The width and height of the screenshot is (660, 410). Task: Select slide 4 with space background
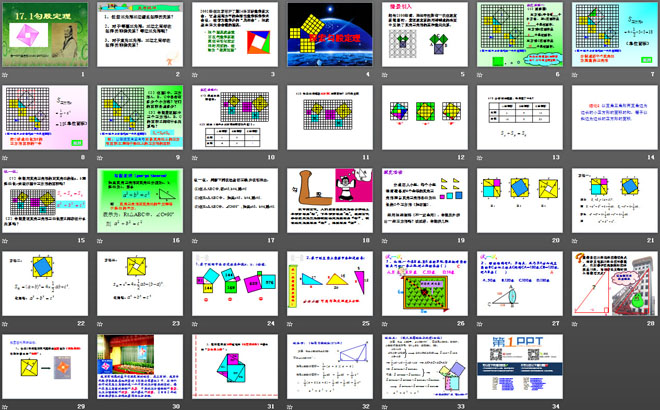point(330,35)
